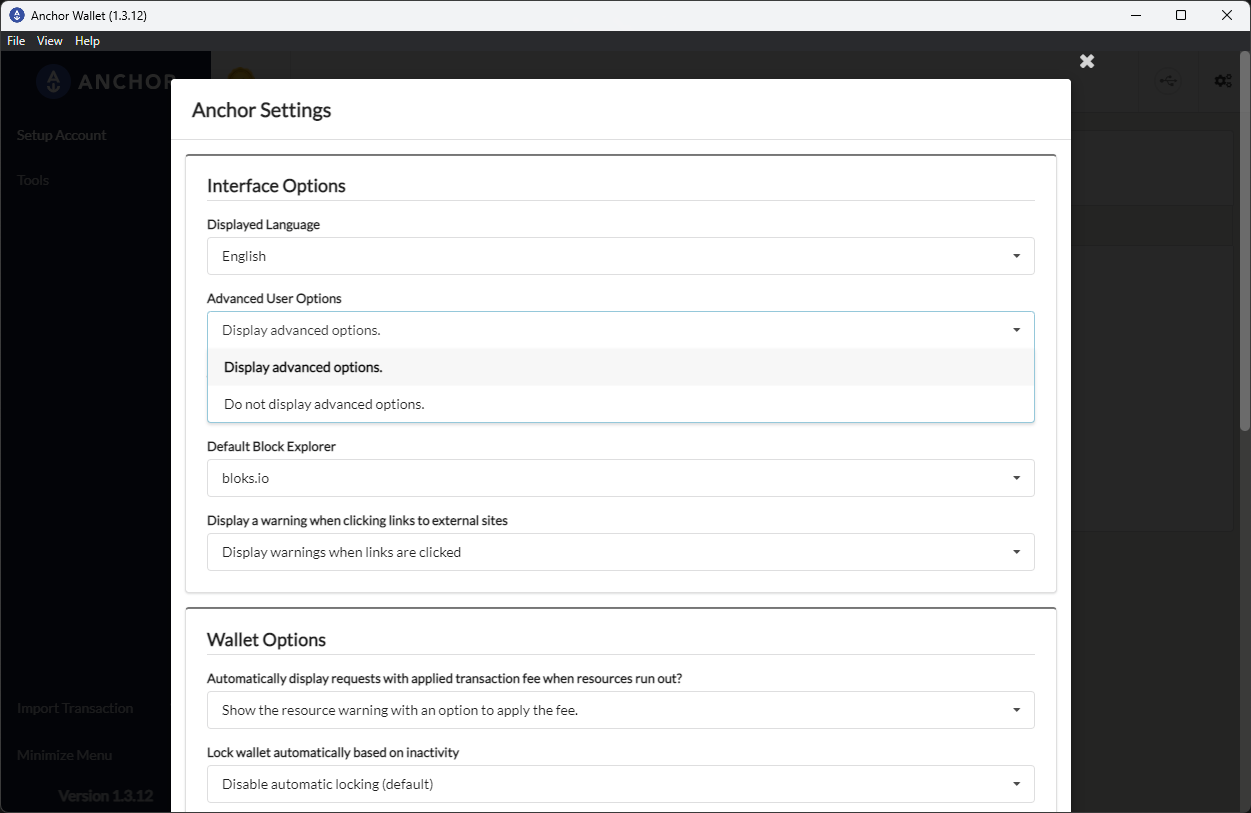Open the File menu

[15, 40]
